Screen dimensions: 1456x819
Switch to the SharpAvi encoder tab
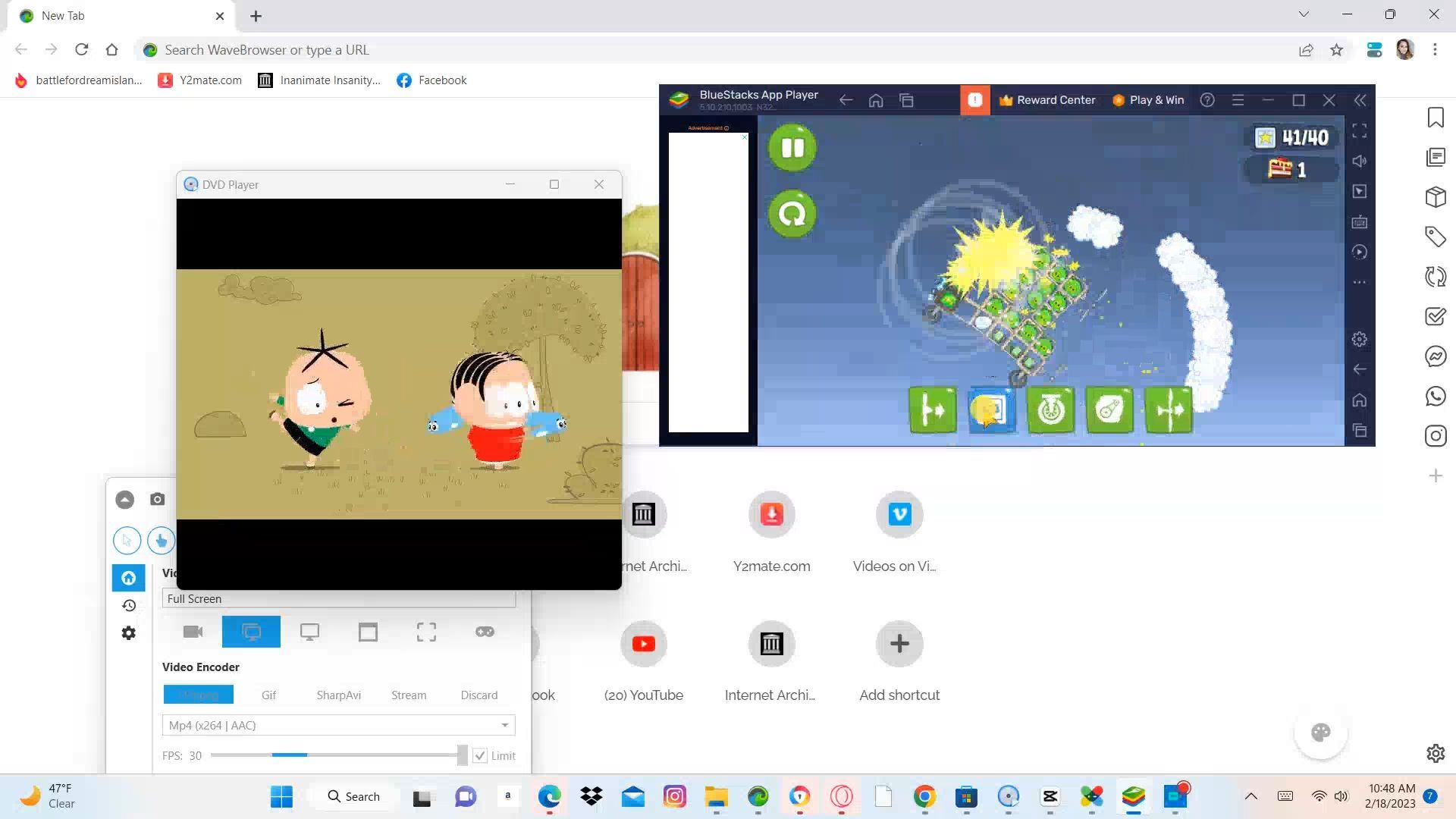[x=338, y=695]
